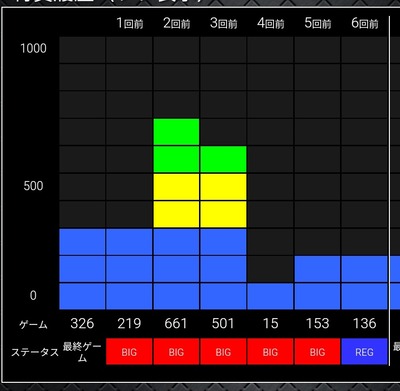Click the top green block in the 2回前 column

tap(176, 132)
